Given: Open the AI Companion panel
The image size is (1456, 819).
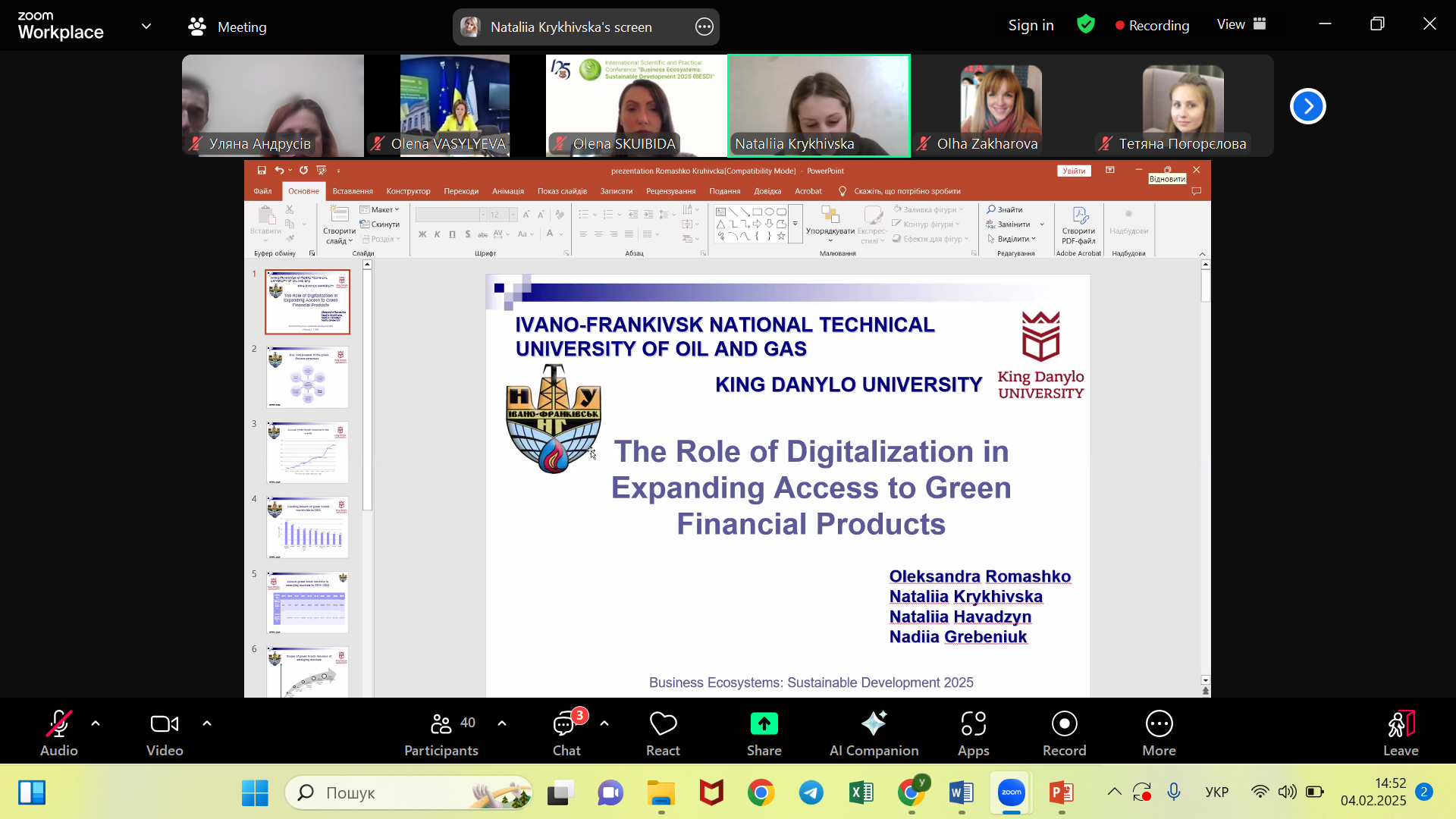Looking at the screenshot, I should pos(874,733).
